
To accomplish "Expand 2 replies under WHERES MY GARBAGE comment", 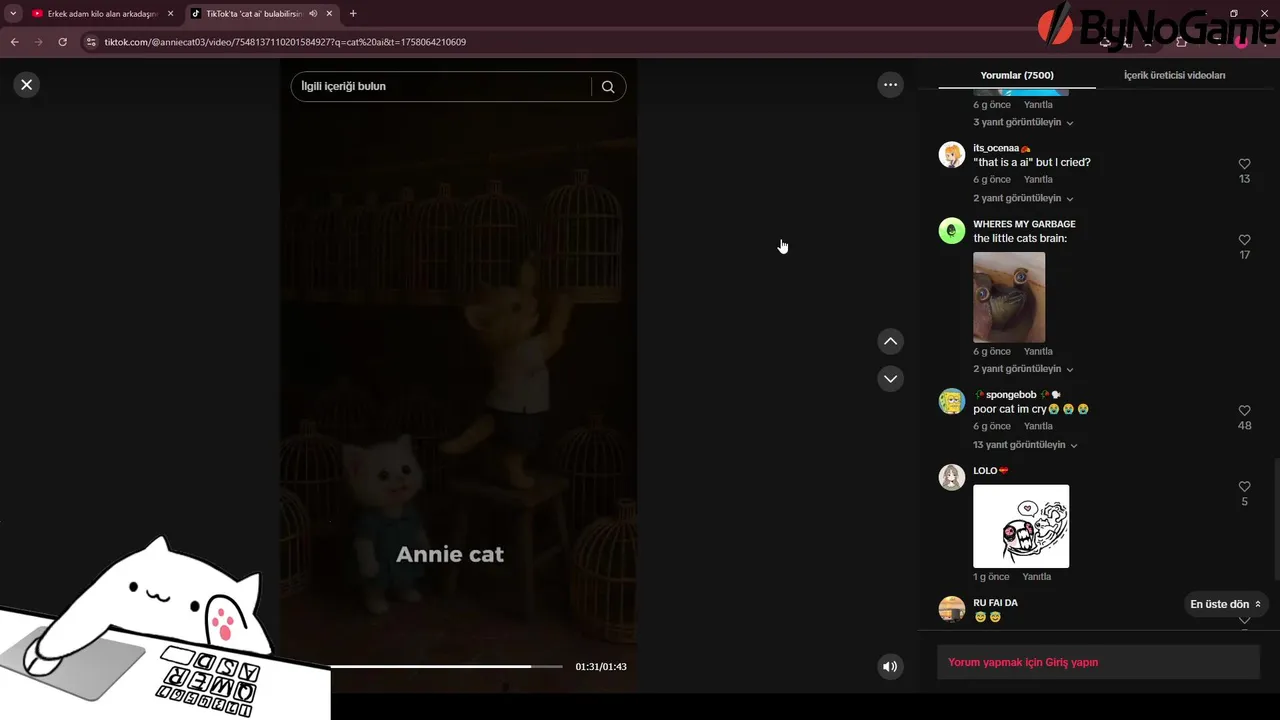I will (x=1023, y=369).
